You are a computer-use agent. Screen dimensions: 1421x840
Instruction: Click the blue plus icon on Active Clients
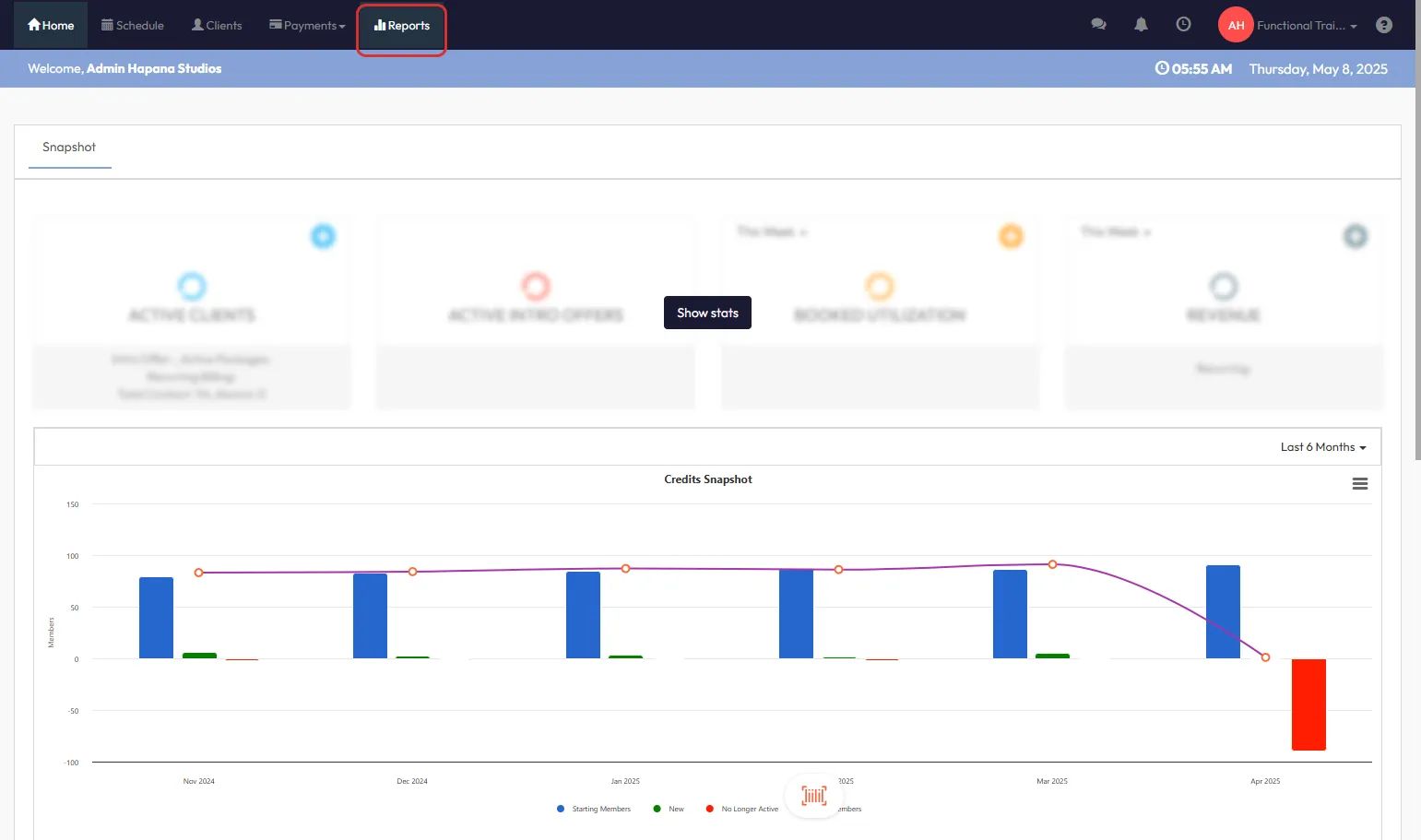(323, 236)
